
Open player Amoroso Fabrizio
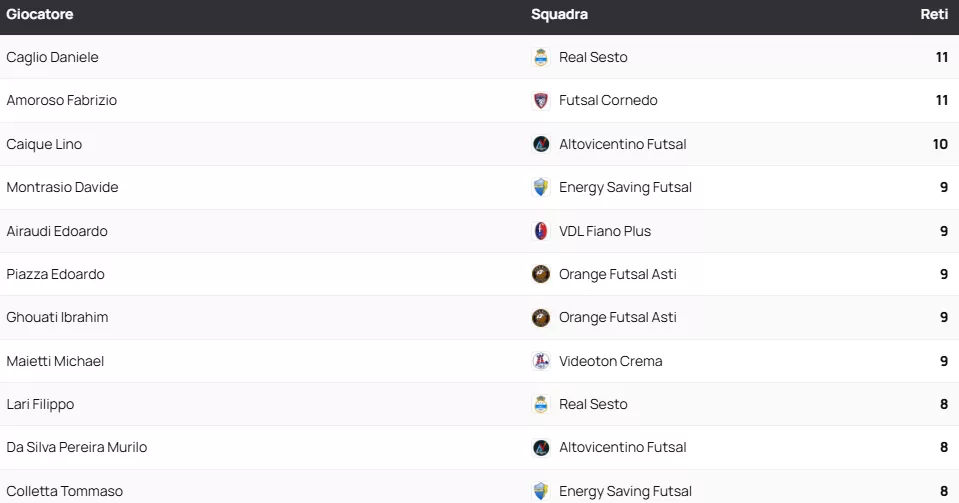click(61, 101)
